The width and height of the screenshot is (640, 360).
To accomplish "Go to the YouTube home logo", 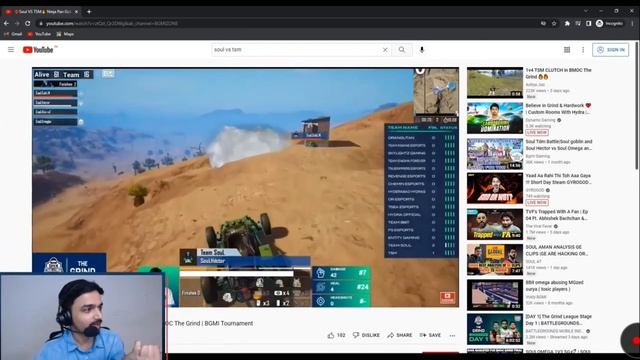I will pyautogui.click(x=38, y=50).
